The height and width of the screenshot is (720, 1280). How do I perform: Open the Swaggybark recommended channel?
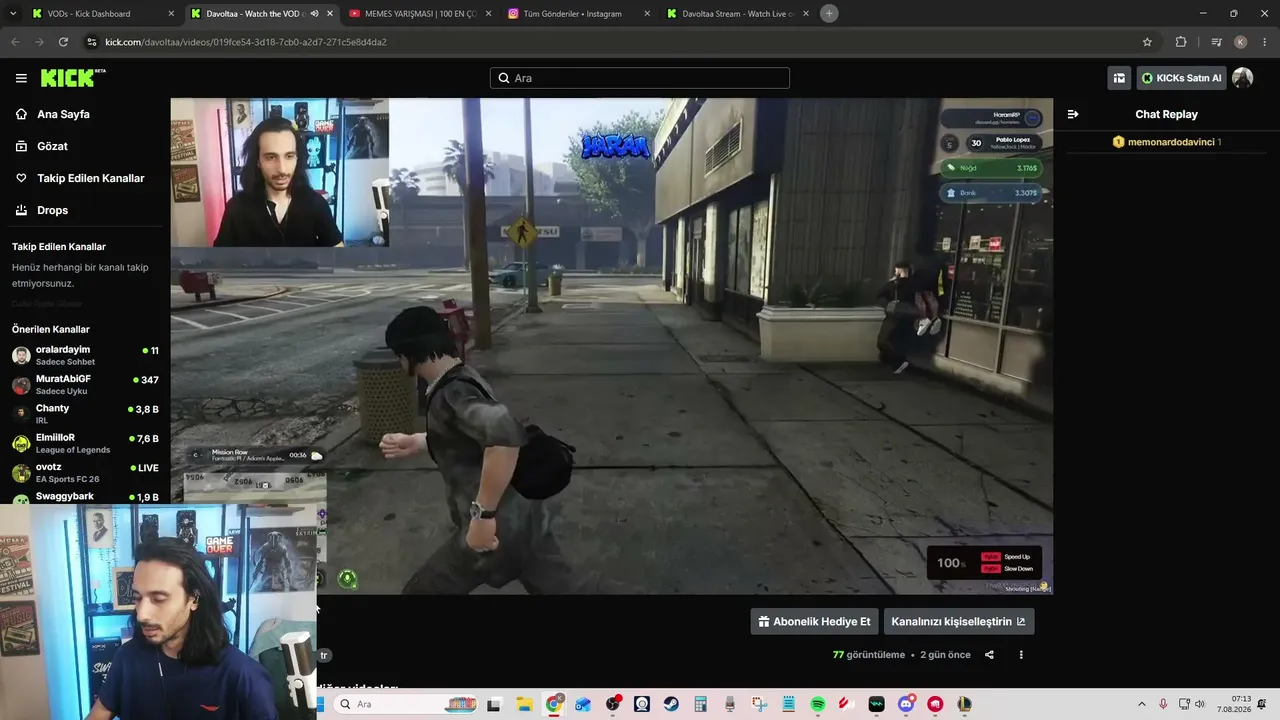click(85, 497)
